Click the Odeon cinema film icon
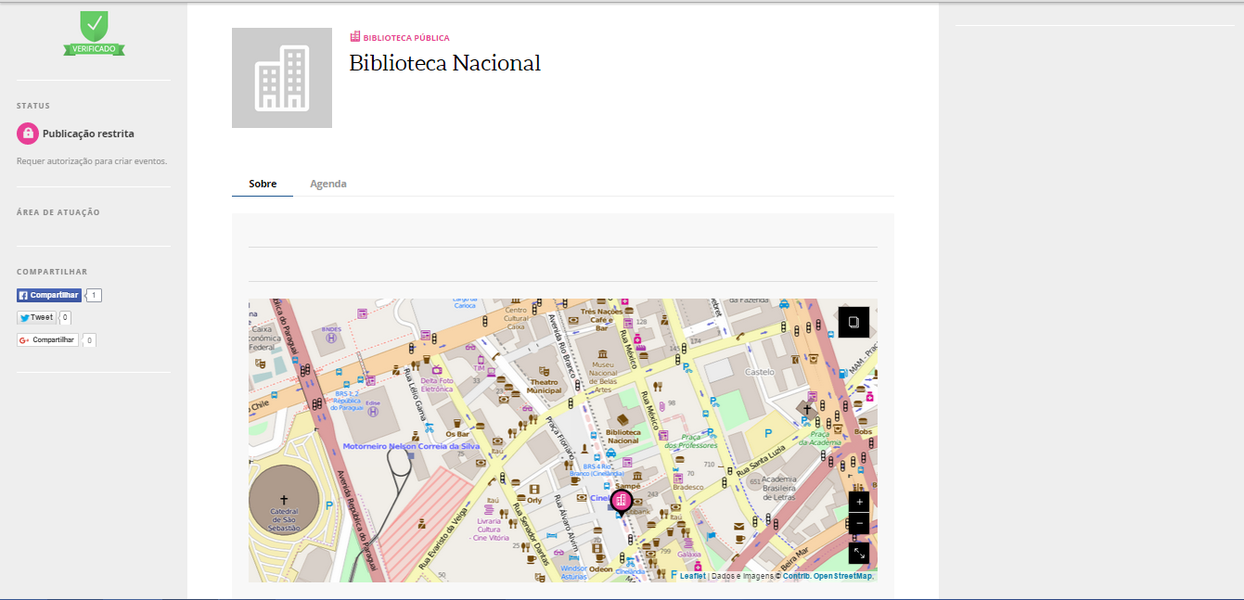This screenshot has width=1244, height=600. (x=597, y=548)
